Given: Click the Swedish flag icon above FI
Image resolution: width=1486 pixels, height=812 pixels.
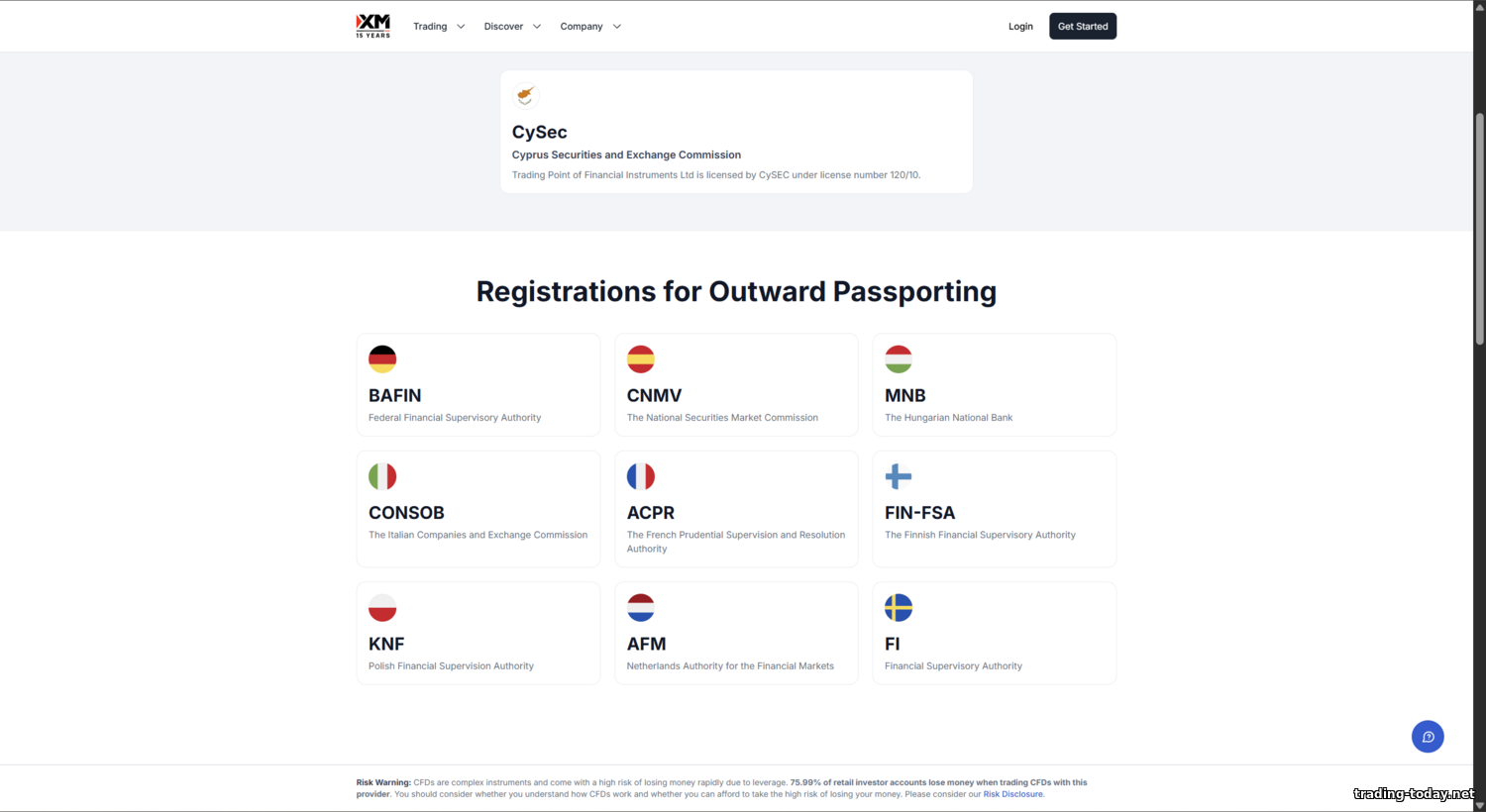Looking at the screenshot, I should [899, 607].
